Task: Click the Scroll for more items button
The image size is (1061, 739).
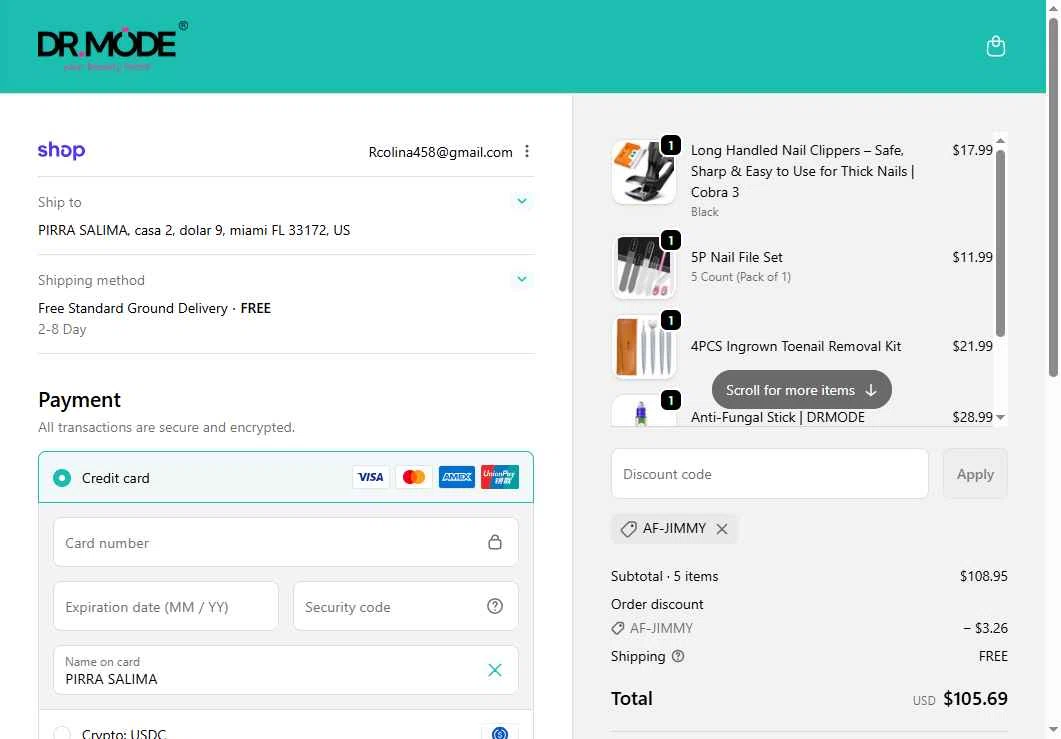Action: [801, 390]
